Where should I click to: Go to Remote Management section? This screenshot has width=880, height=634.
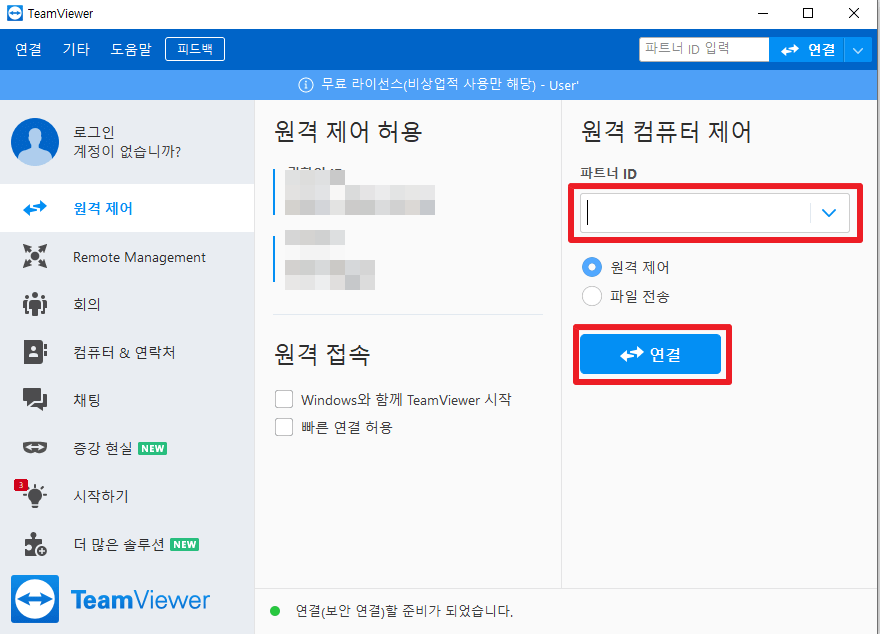127,257
